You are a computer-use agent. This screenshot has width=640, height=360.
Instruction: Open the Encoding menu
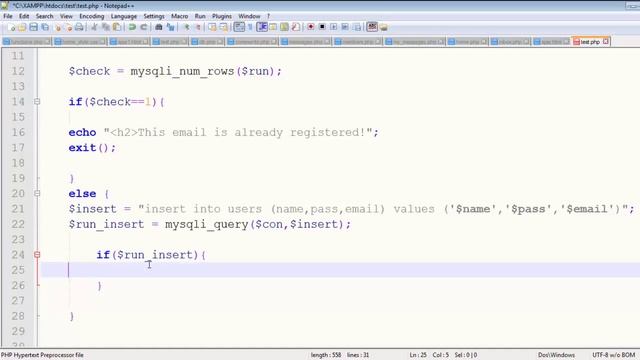pyautogui.click(x=91, y=16)
